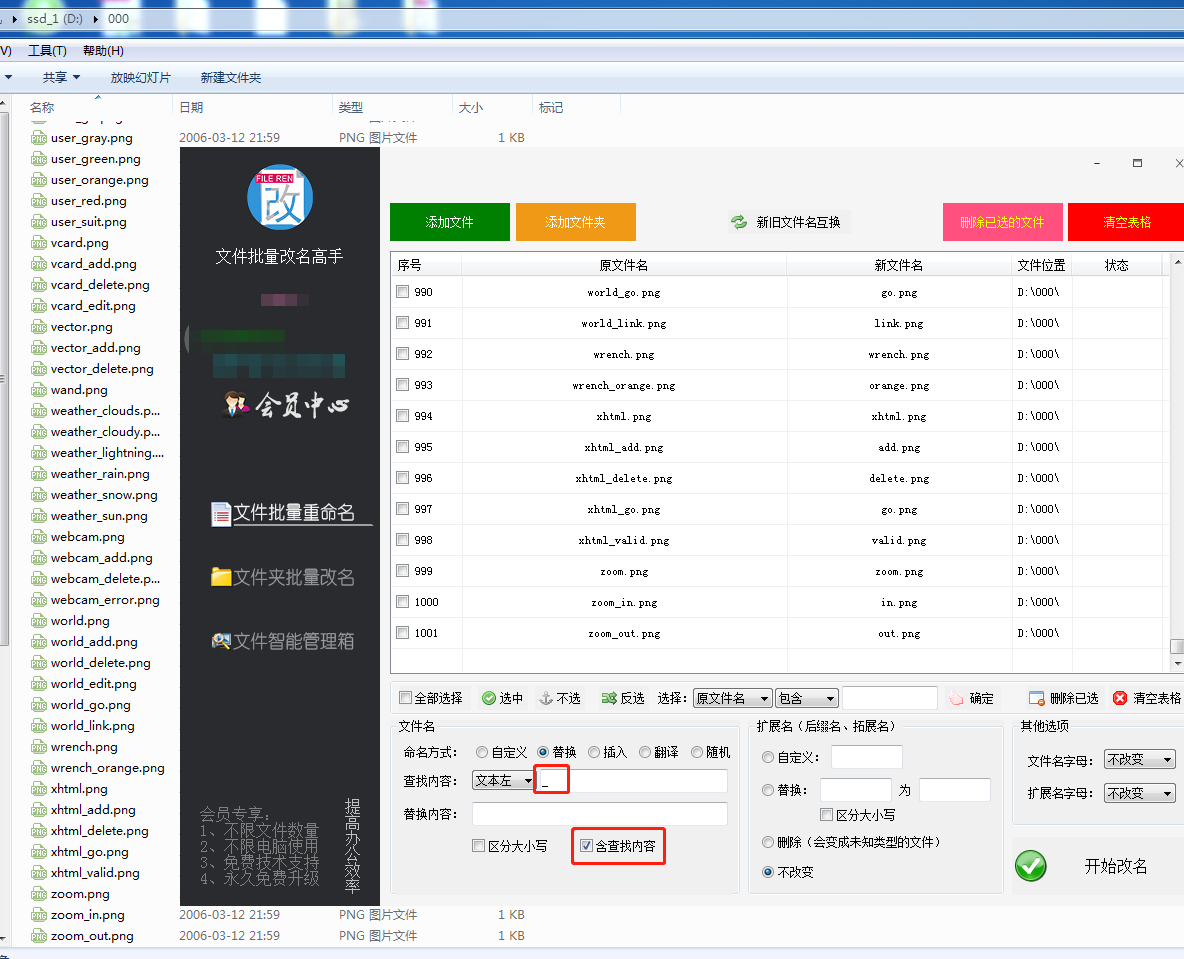Click the 开始改名 button
The width and height of the screenshot is (1184, 959).
(x=1098, y=866)
